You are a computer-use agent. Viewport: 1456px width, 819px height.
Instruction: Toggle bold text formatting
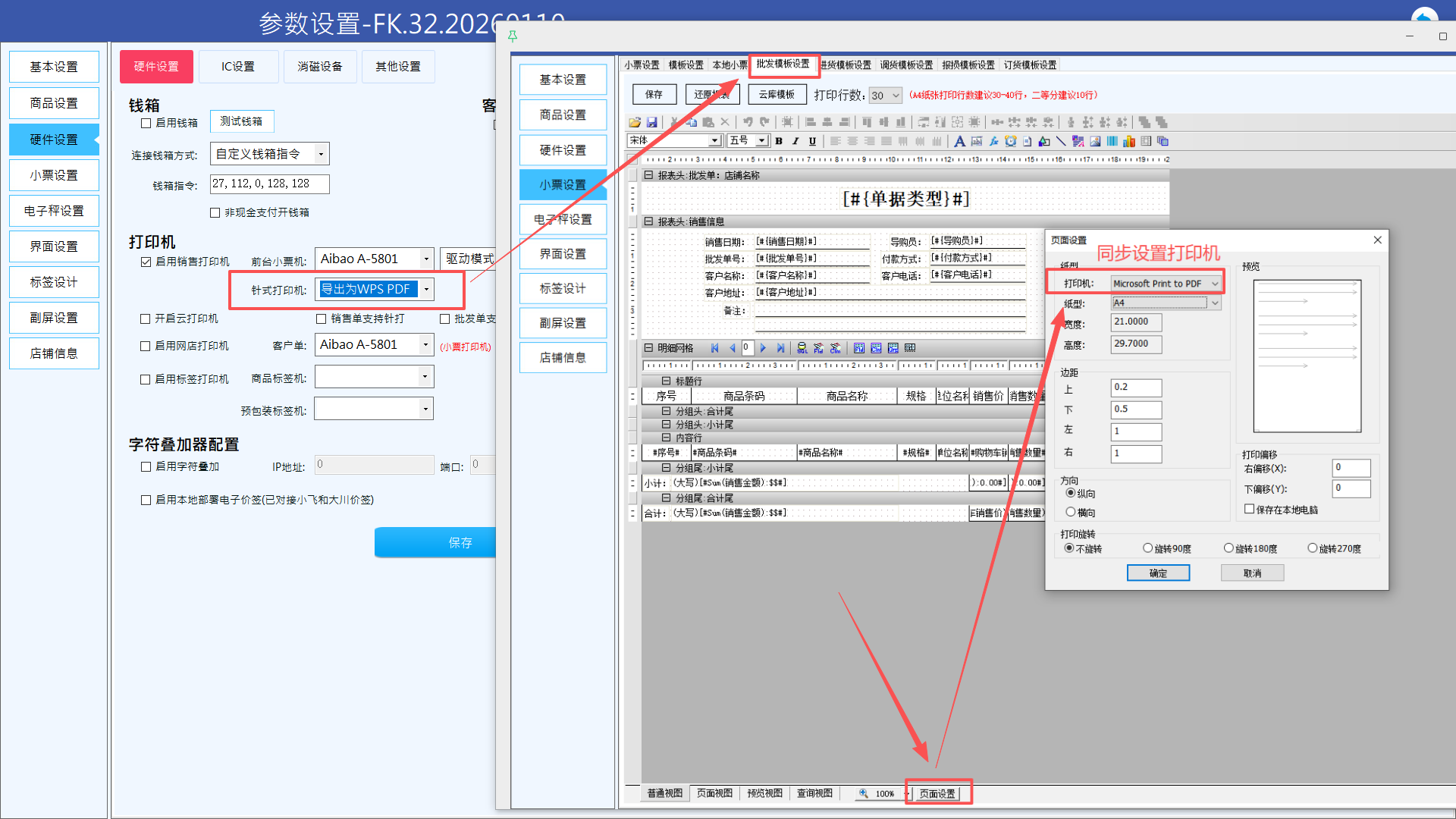[779, 141]
